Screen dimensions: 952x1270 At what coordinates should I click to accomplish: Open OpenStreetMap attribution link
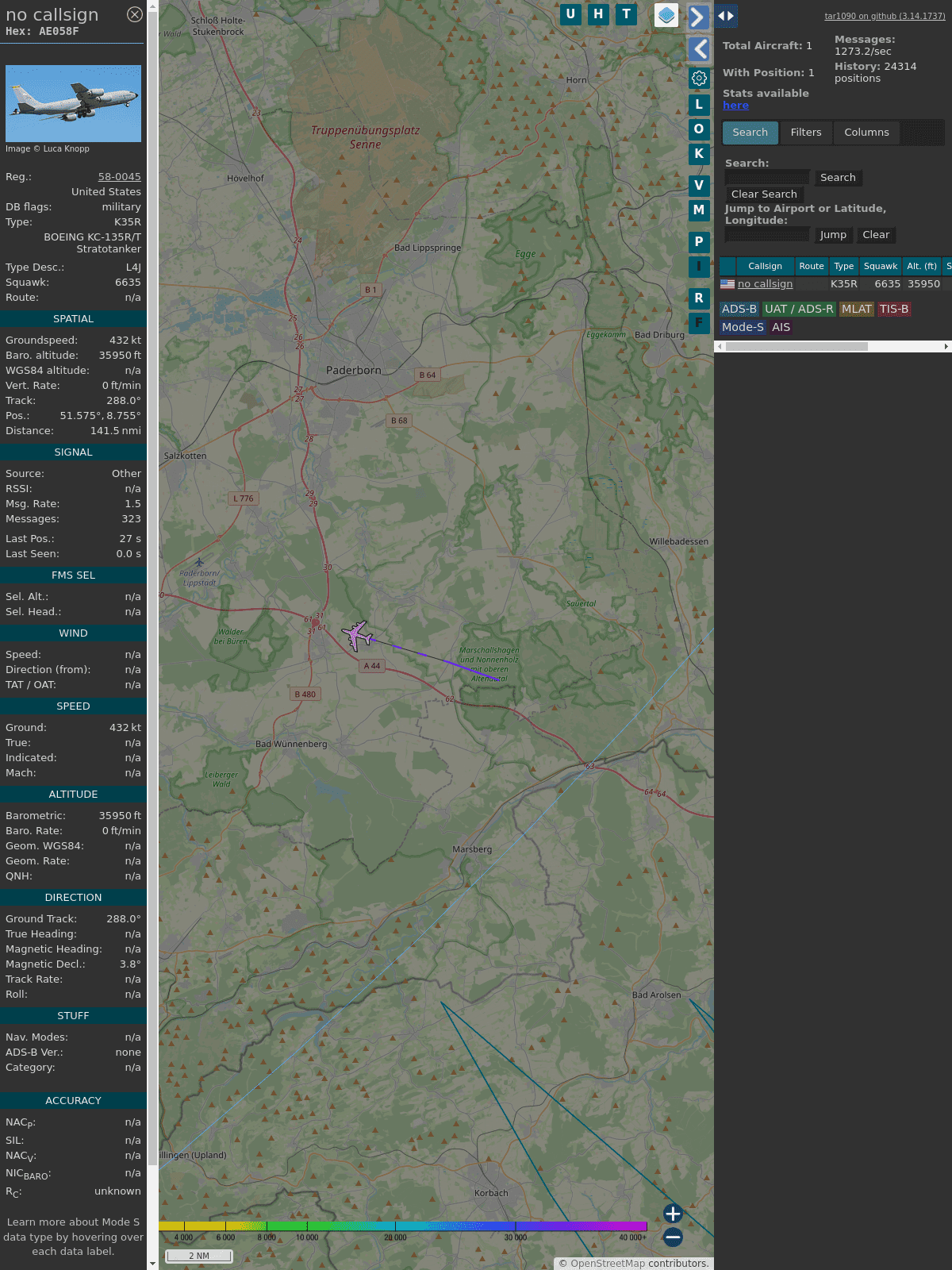[x=608, y=1264]
